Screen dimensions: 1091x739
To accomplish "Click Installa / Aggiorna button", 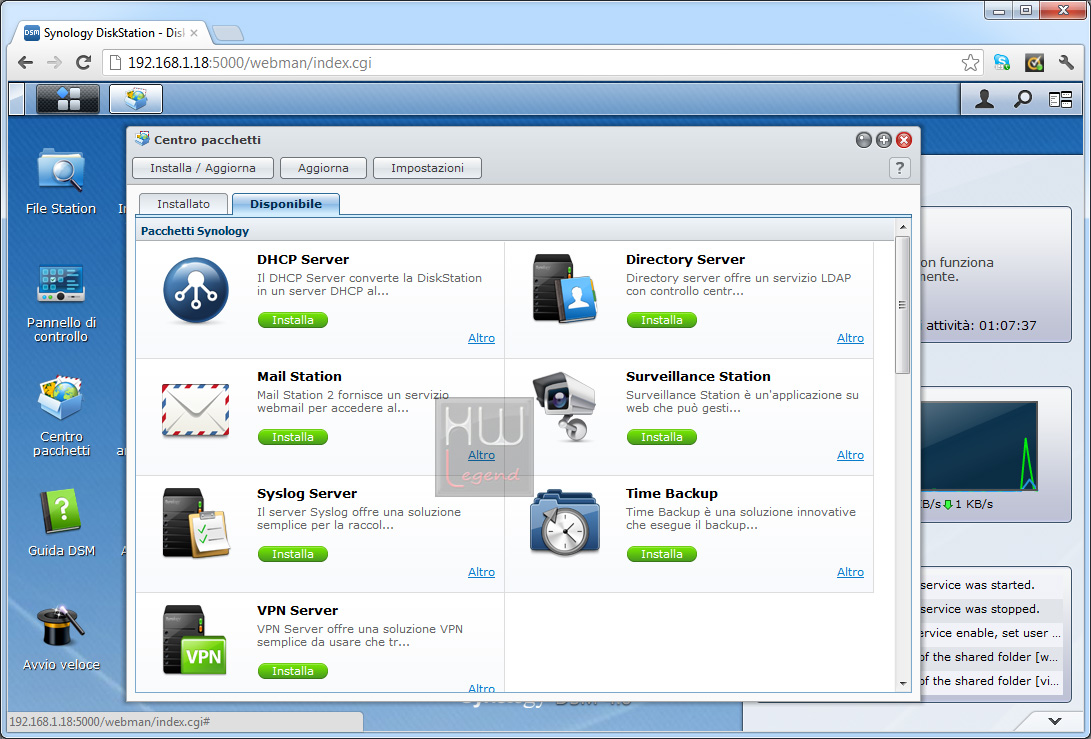I will coord(203,168).
